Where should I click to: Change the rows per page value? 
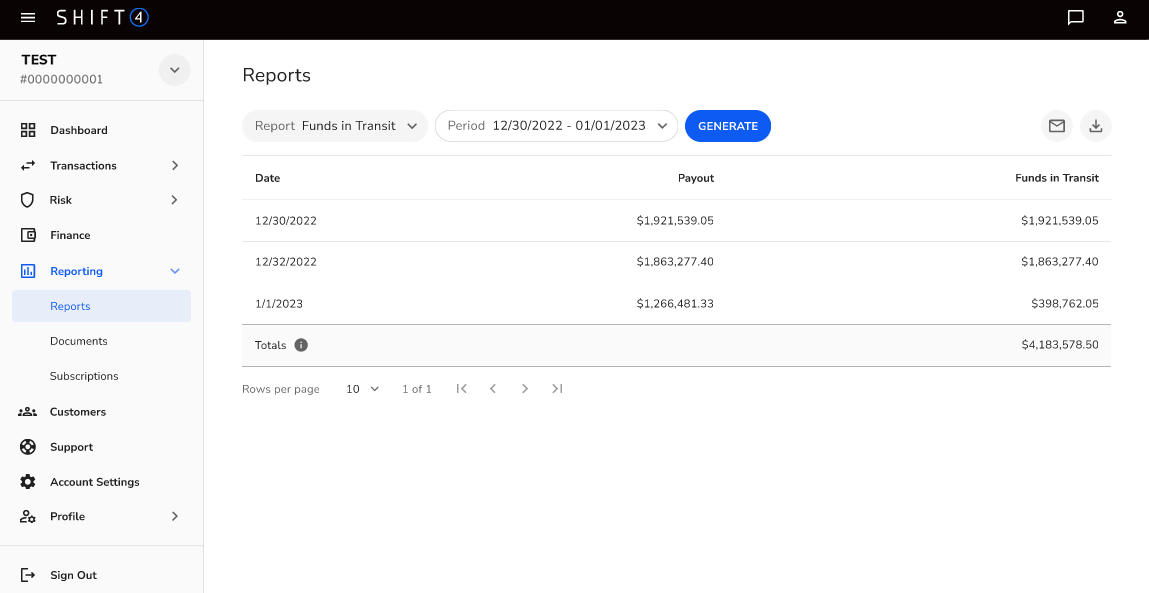[x=362, y=389]
